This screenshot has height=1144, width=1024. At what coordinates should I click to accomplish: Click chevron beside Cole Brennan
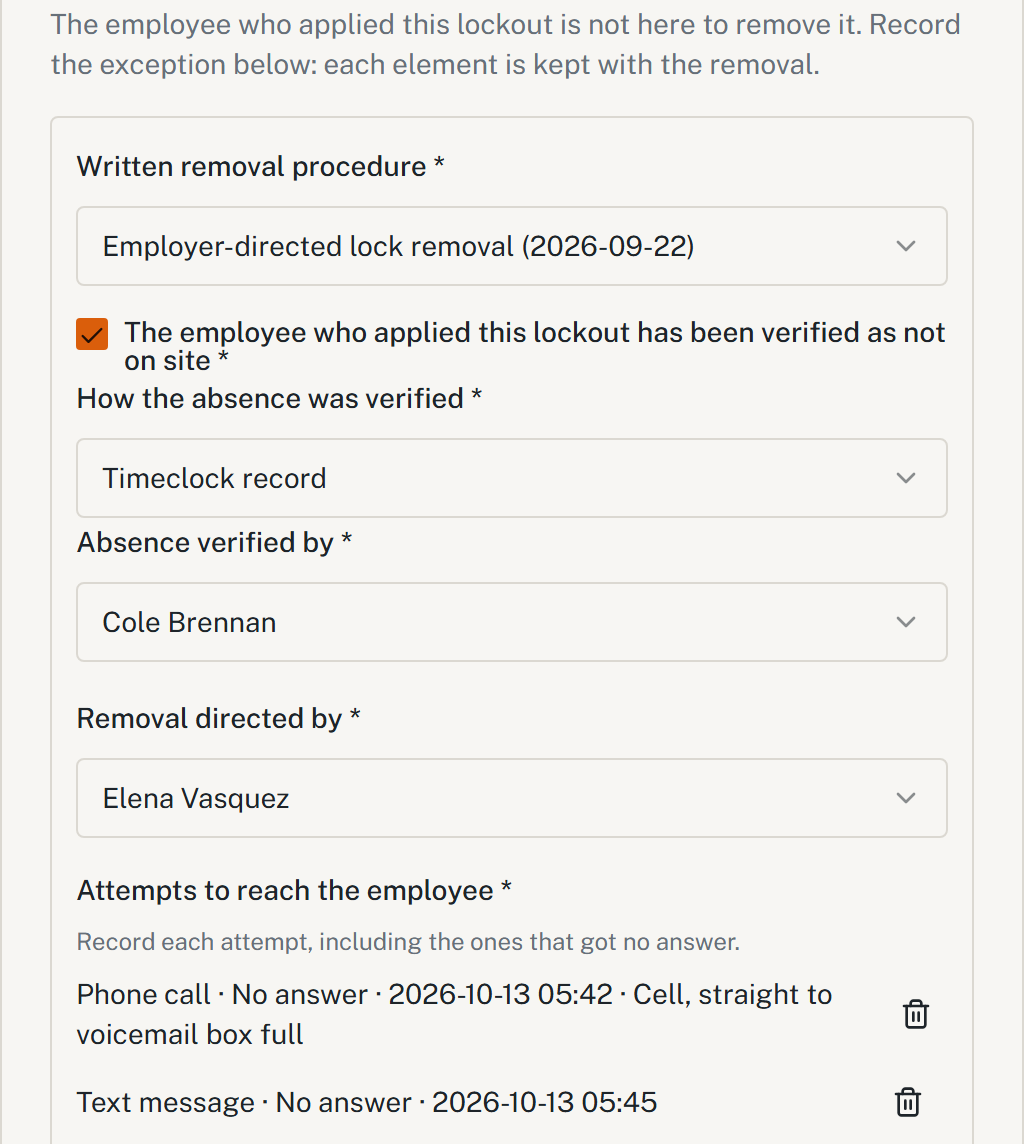click(x=905, y=622)
